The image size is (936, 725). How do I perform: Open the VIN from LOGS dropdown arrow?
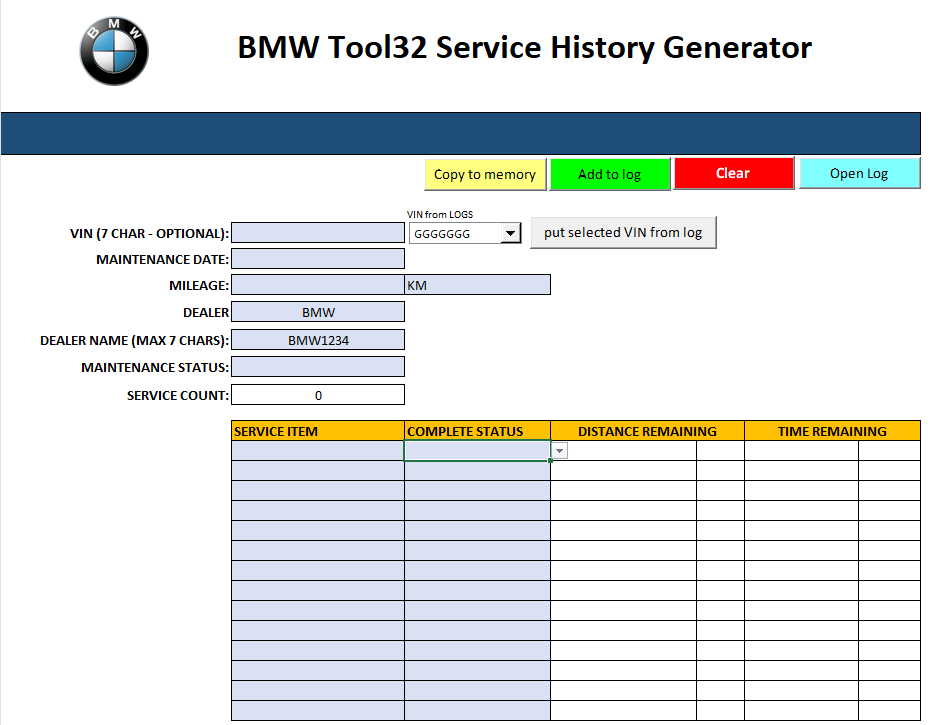(510, 233)
